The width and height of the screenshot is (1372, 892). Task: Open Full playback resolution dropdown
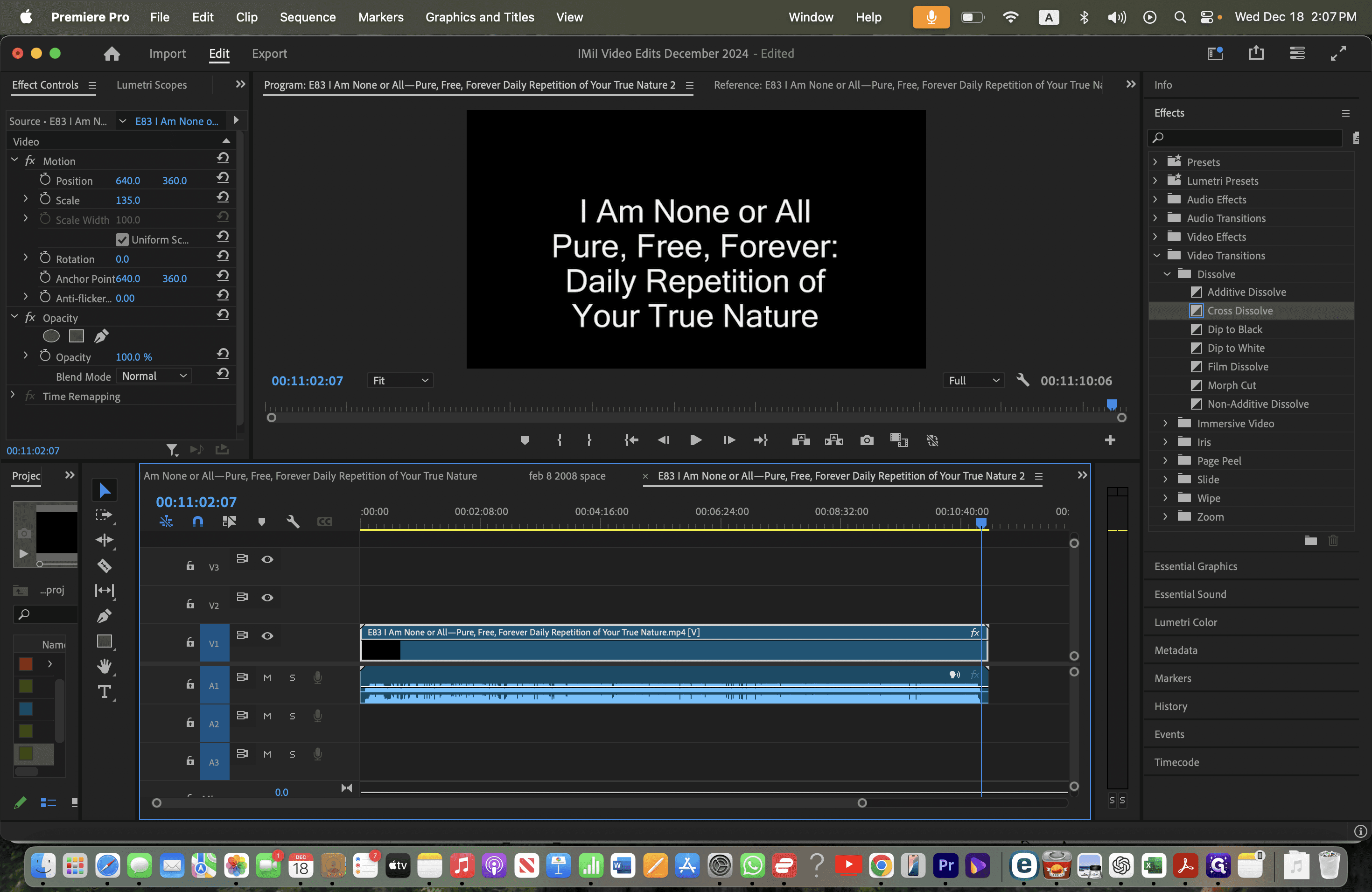[973, 380]
